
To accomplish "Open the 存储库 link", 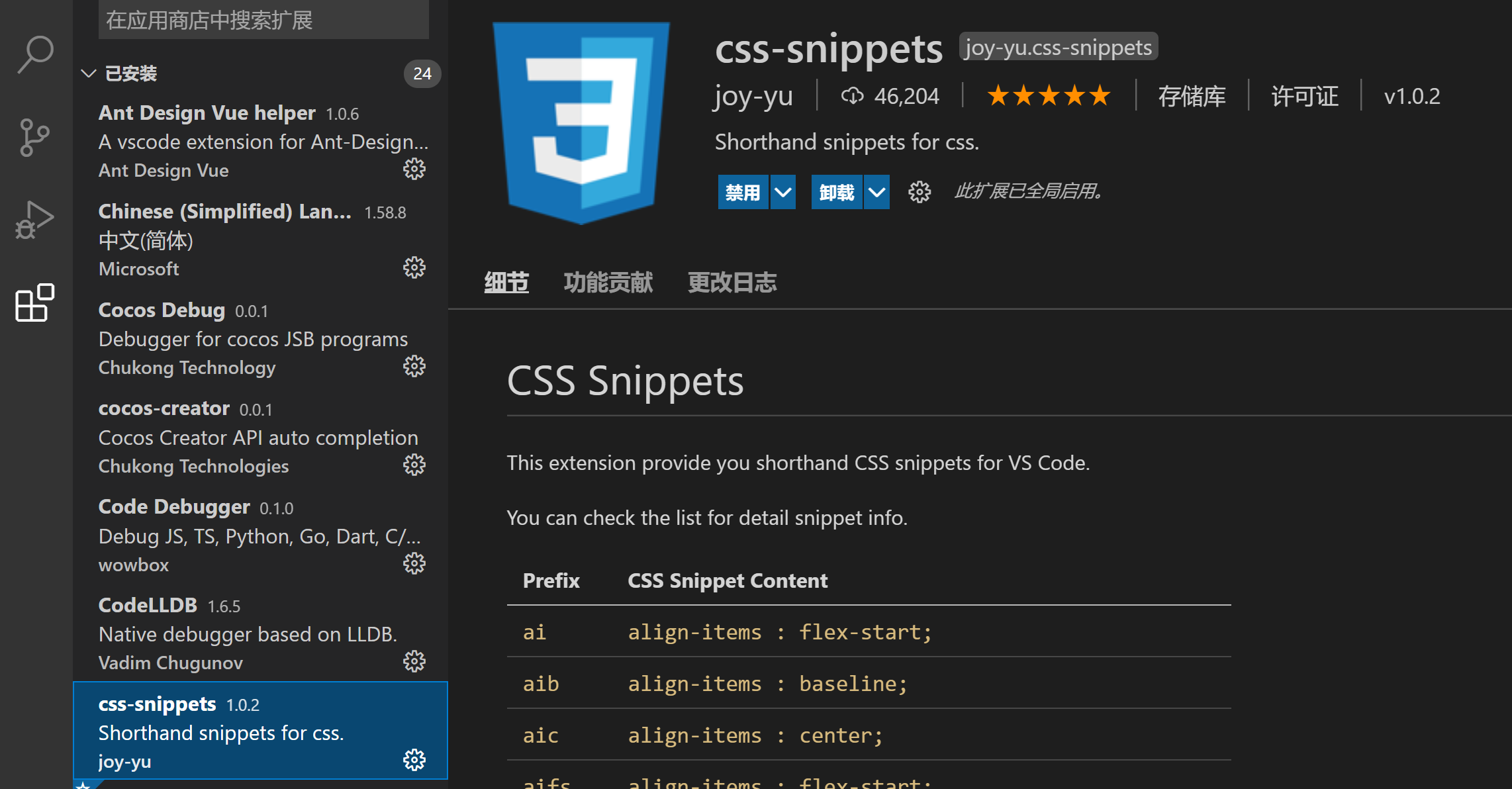I will (1192, 97).
